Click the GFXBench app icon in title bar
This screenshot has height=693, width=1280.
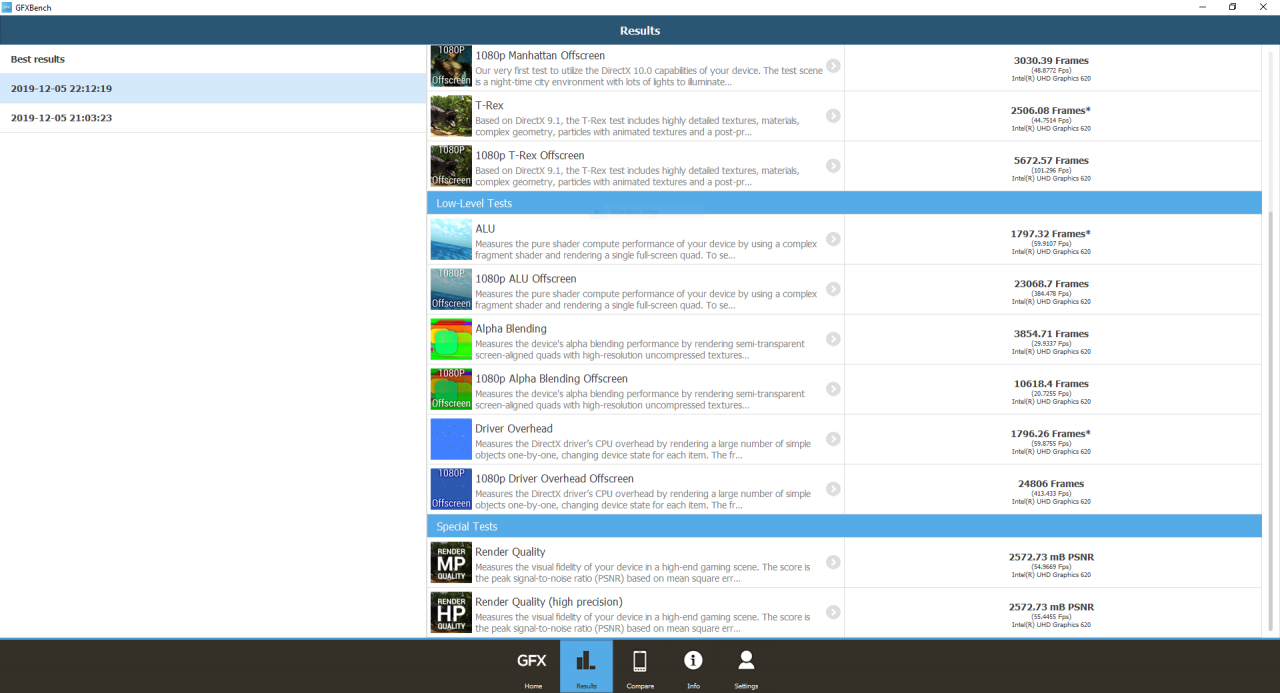(7, 7)
